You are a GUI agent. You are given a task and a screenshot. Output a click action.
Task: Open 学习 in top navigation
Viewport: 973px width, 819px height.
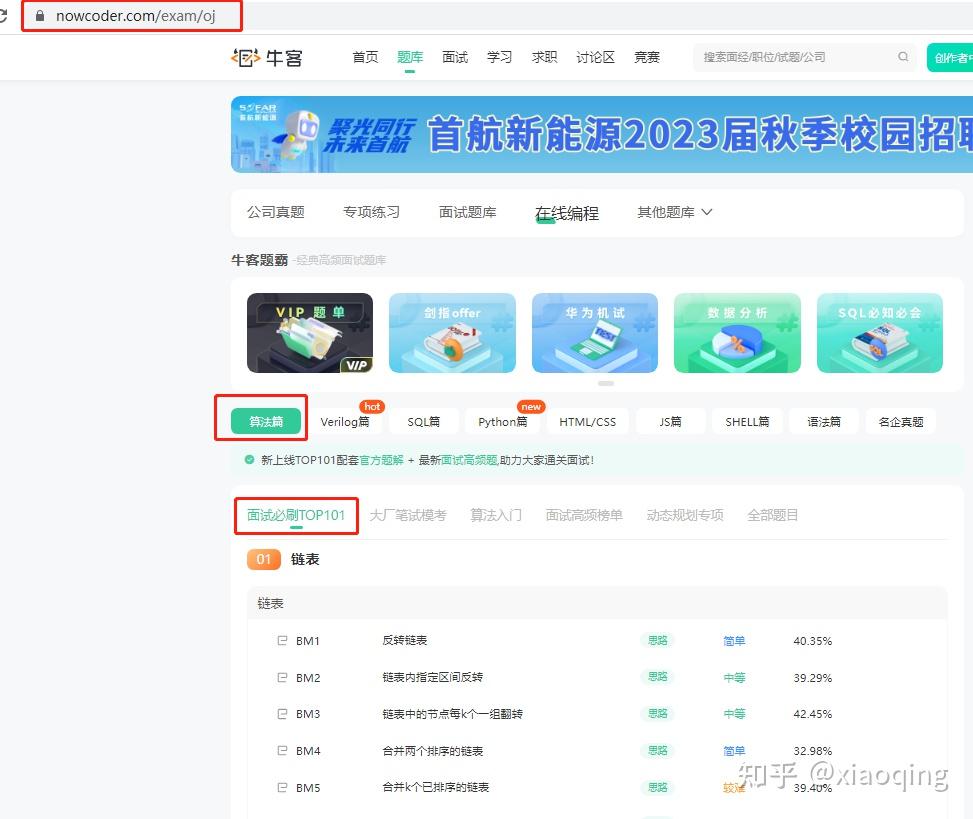[x=500, y=57]
